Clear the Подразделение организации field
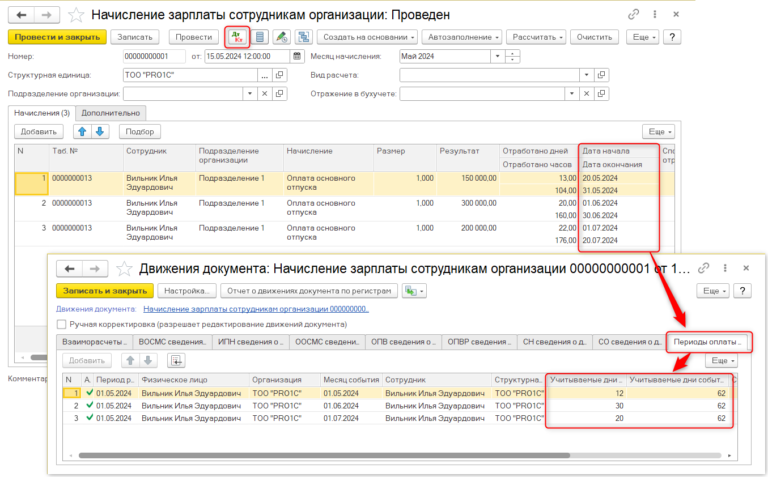This screenshot has height=477, width=768. point(264,94)
